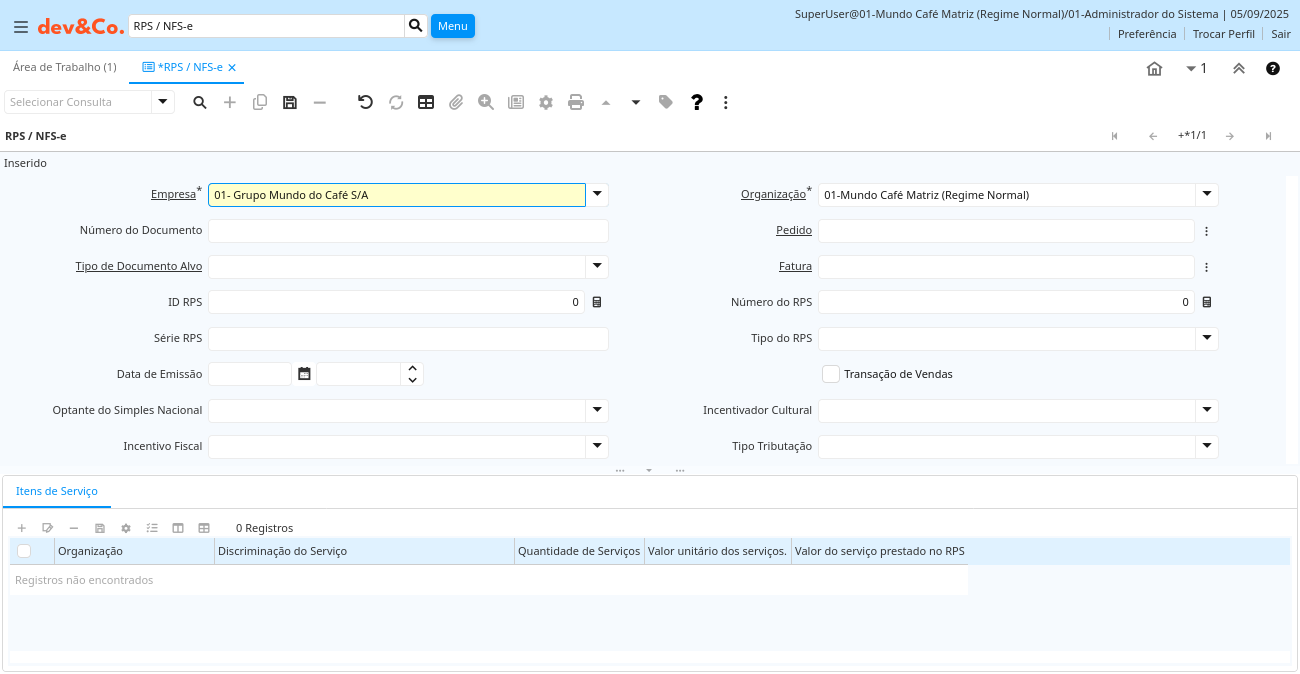Image resolution: width=1300 pixels, height=674 pixels.
Task: Toggle grid view from main toolbar
Action: (426, 102)
